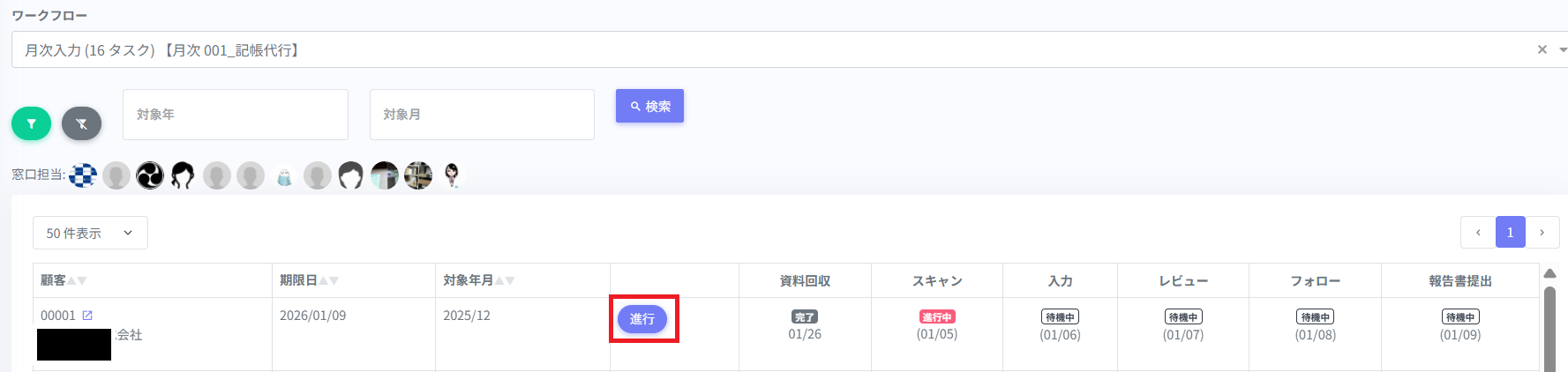1568x372 pixels.
Task: Focus the 対象年 input field
Action: (235, 115)
